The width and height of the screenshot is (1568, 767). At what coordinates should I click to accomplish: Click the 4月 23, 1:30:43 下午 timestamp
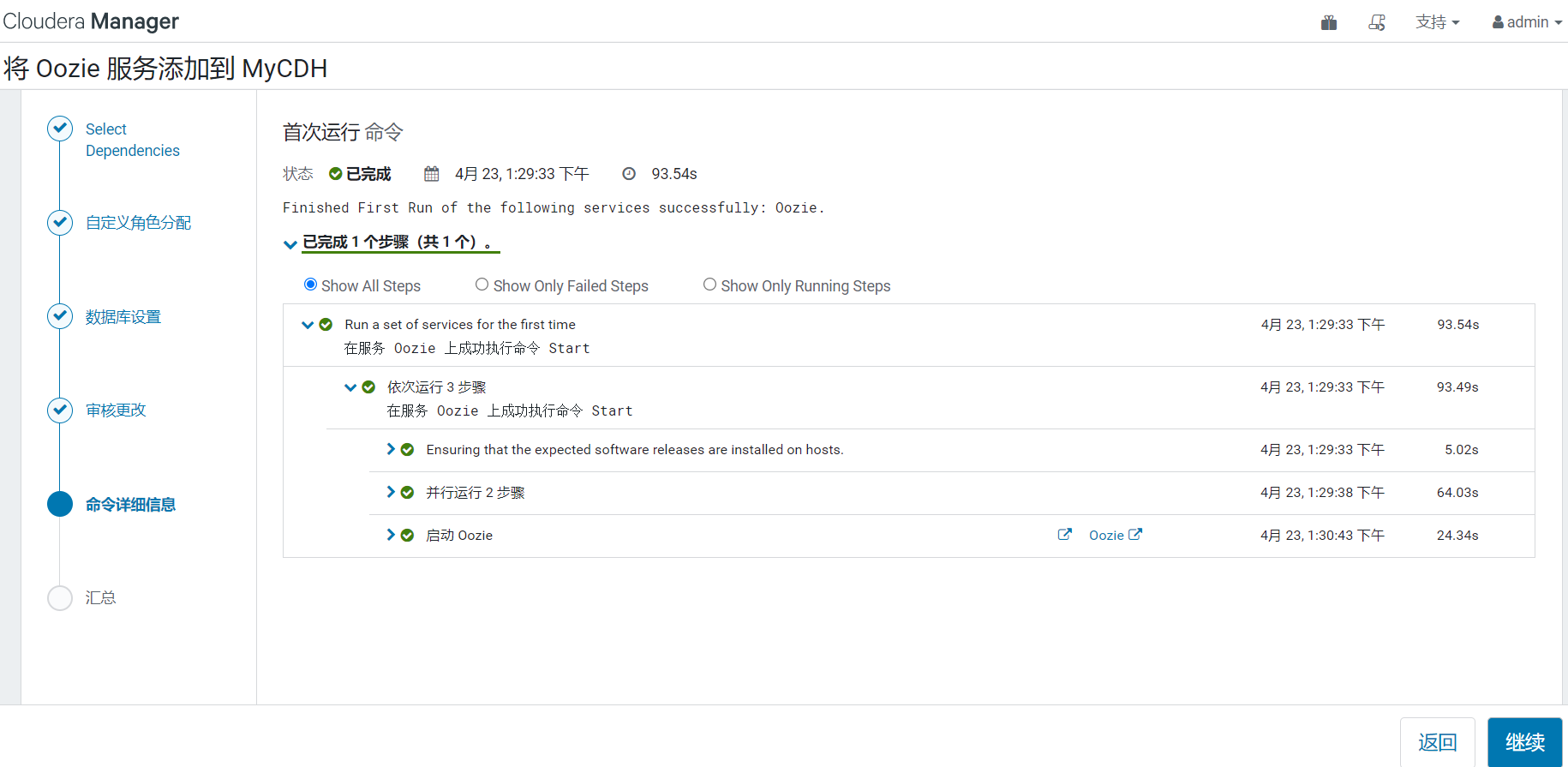pos(1322,536)
